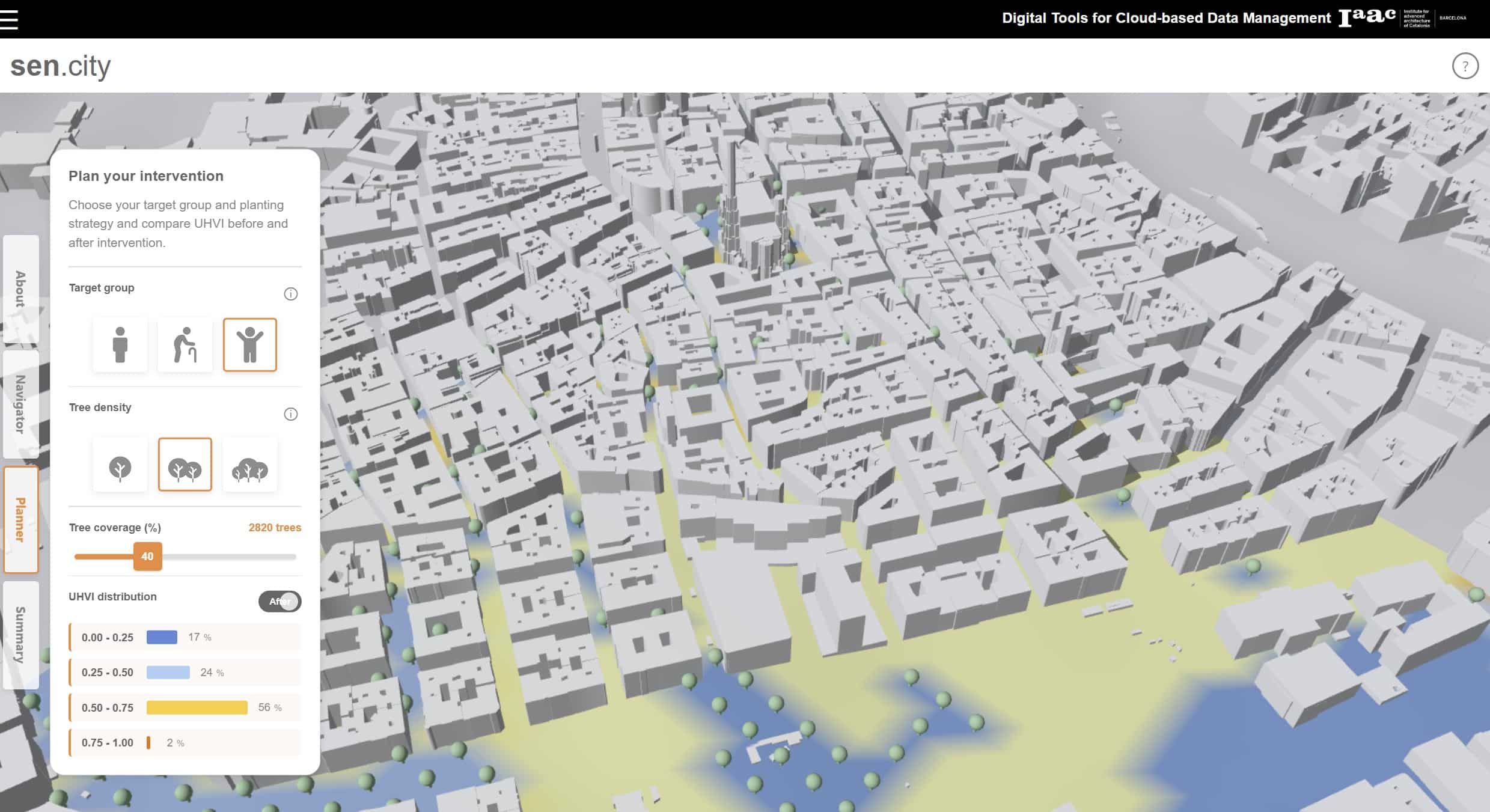Click the tree coverage slider handle at 40

coord(147,557)
